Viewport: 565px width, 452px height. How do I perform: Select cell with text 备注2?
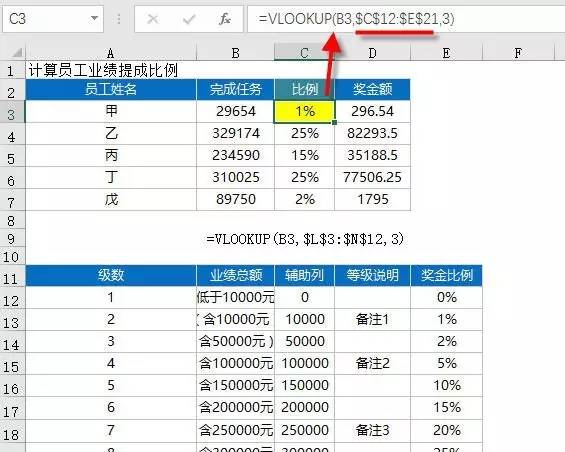coord(373,363)
